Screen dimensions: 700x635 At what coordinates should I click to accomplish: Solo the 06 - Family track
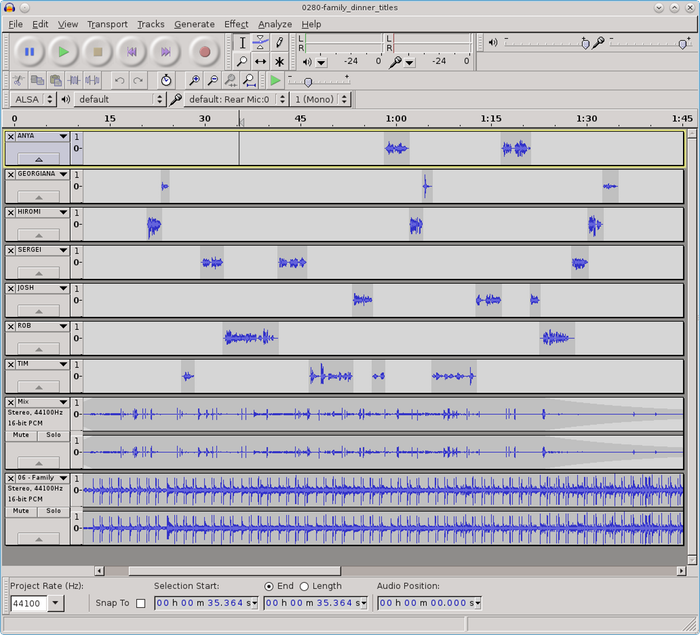click(x=54, y=511)
